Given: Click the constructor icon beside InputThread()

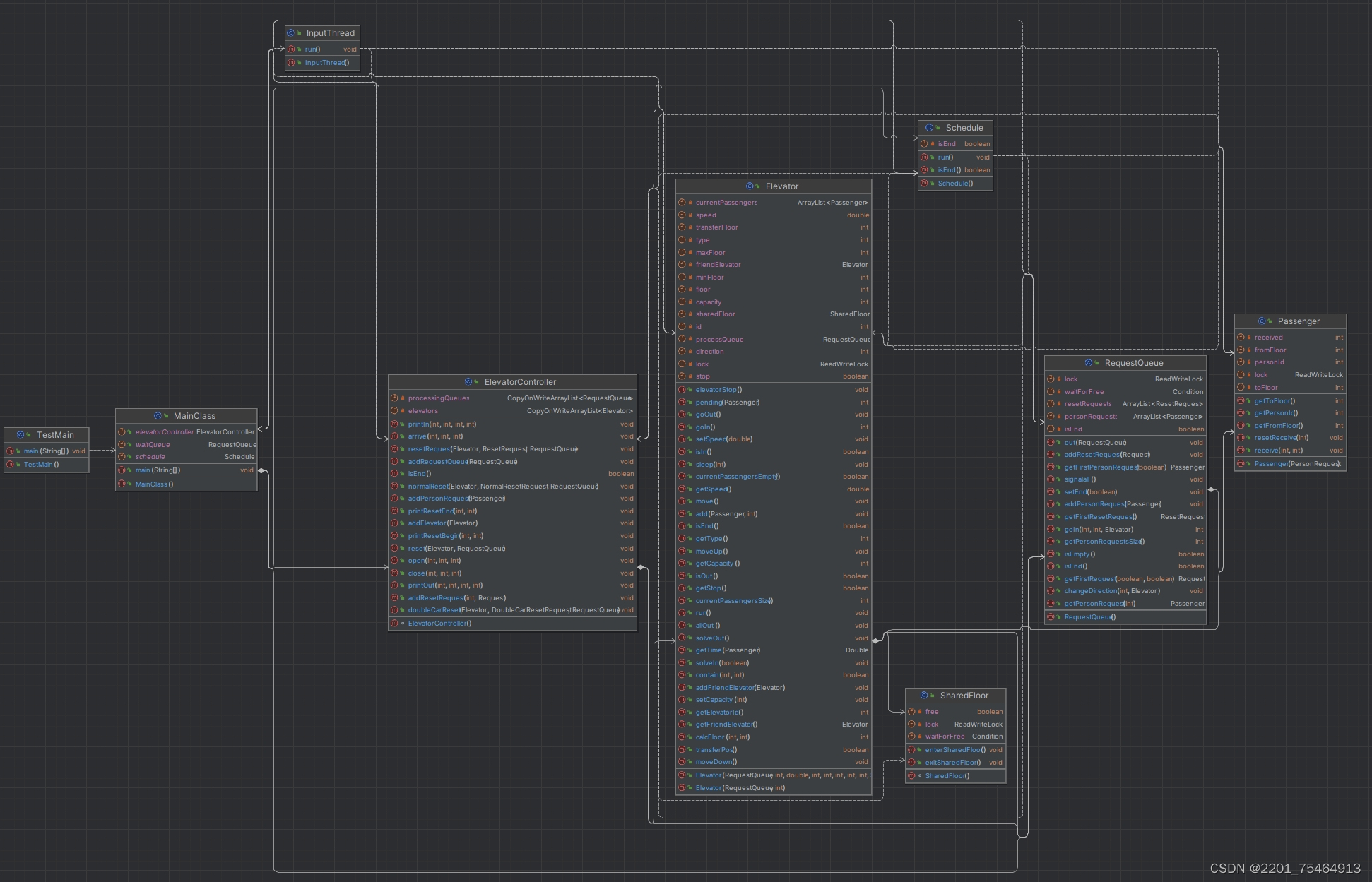Looking at the screenshot, I should [x=291, y=63].
